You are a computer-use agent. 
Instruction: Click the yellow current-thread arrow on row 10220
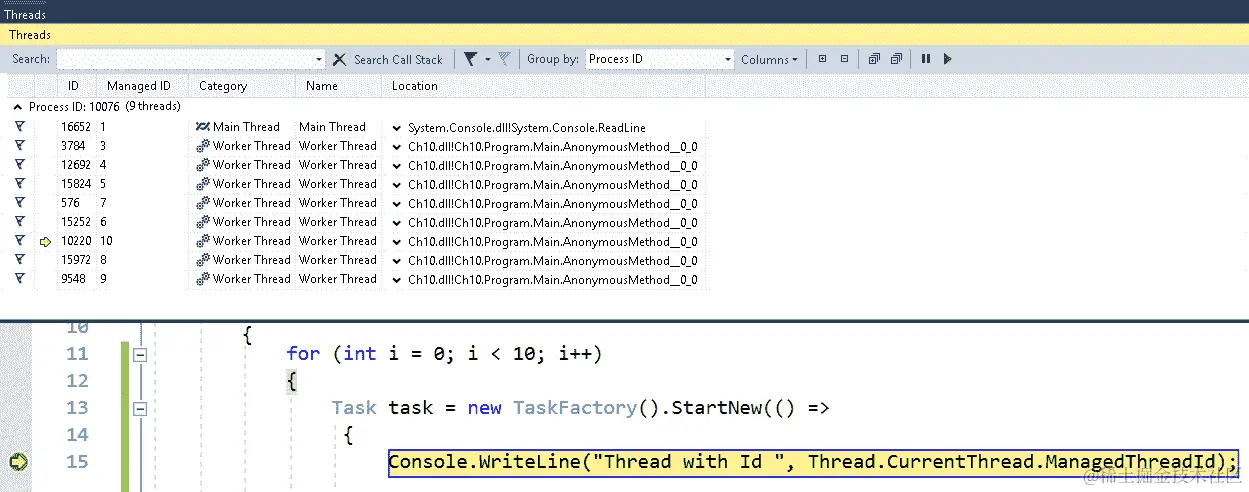pos(45,241)
